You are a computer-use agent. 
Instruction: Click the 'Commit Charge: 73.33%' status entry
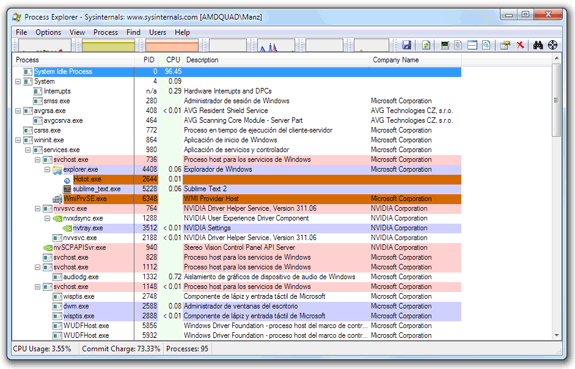pos(121,349)
